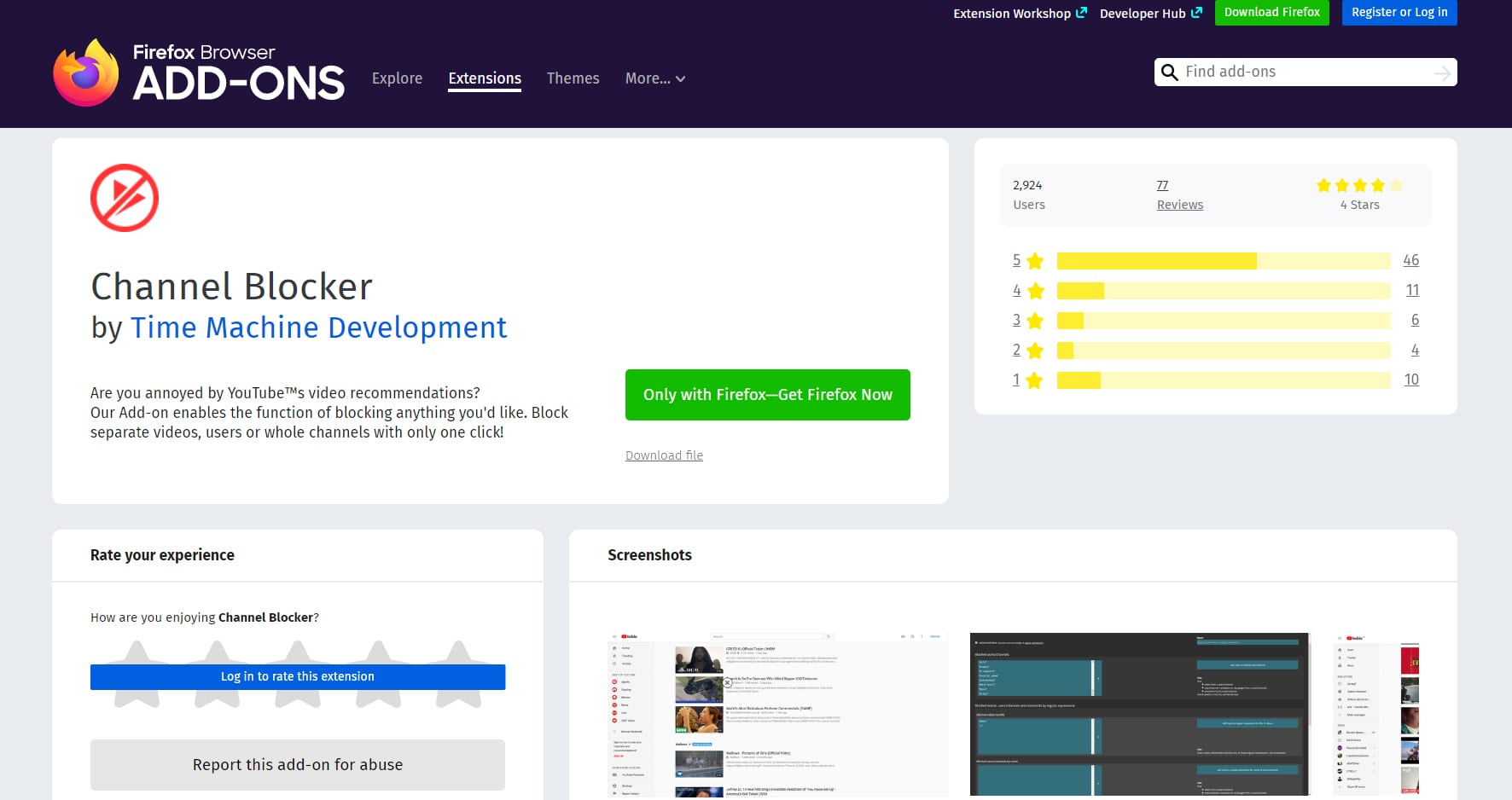Filter reviews by 2 star rating number
The height and width of the screenshot is (800, 1512).
click(x=1016, y=350)
